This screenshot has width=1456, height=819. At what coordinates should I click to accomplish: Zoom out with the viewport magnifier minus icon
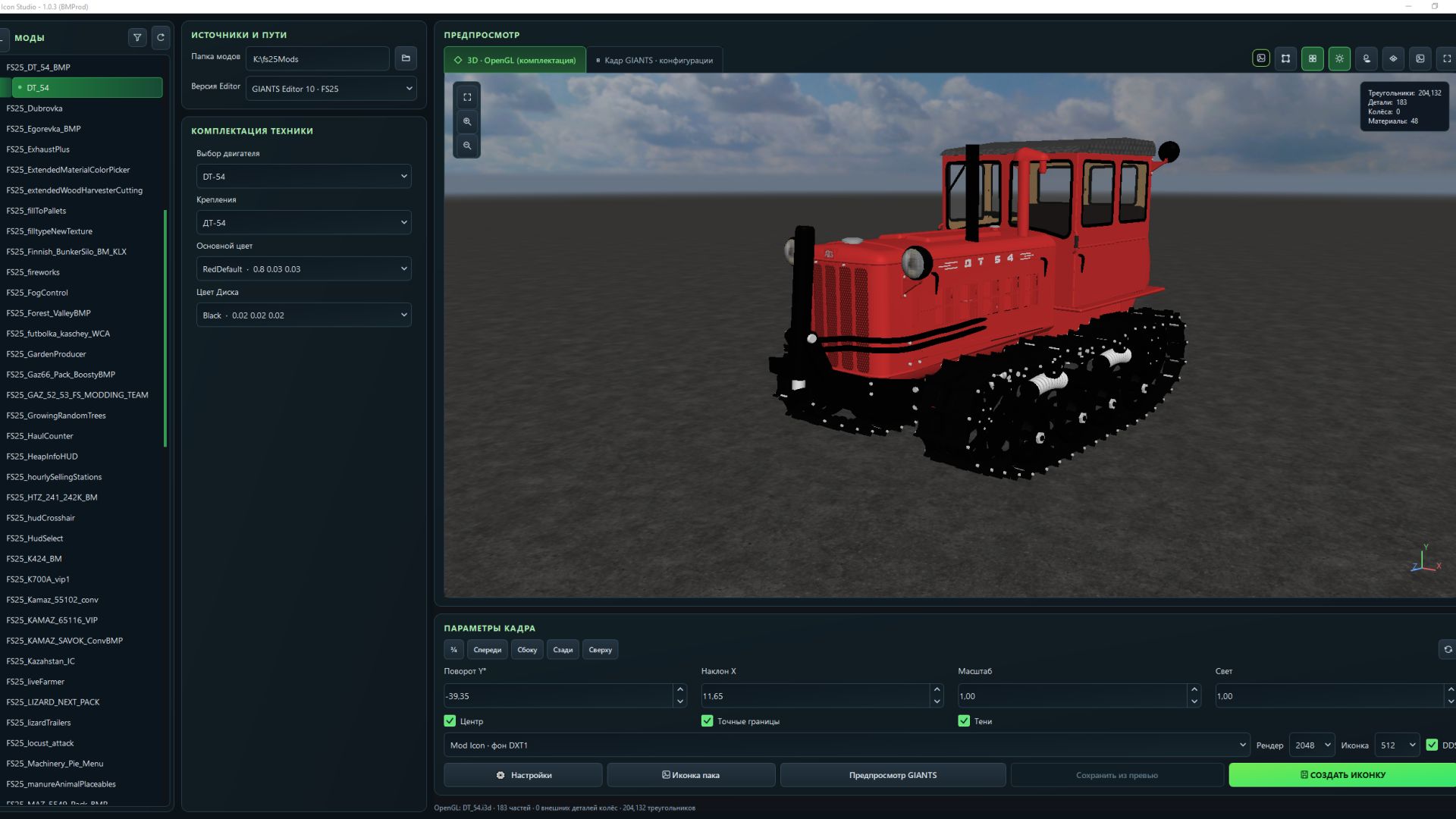click(467, 146)
